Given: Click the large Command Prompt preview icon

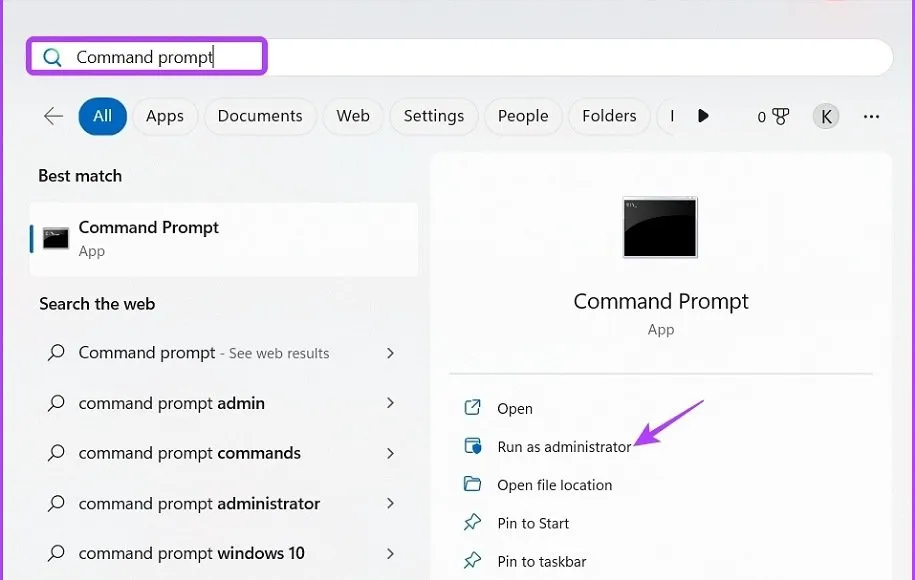Looking at the screenshot, I should [x=660, y=228].
